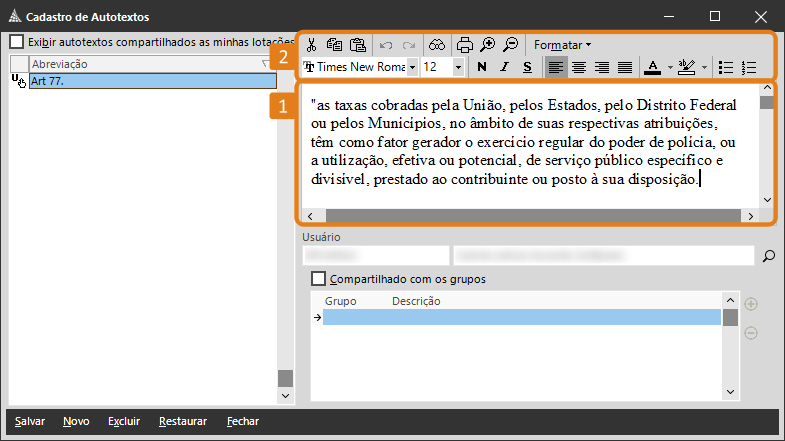The image size is (785, 441).
Task: Click the Cut scissors icon
Action: tap(311, 45)
